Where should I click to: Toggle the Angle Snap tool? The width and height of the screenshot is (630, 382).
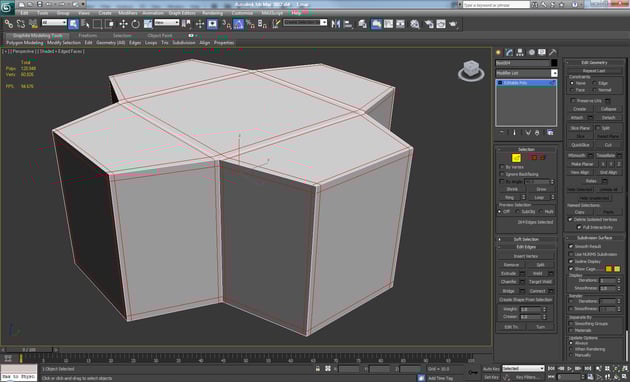click(238, 24)
